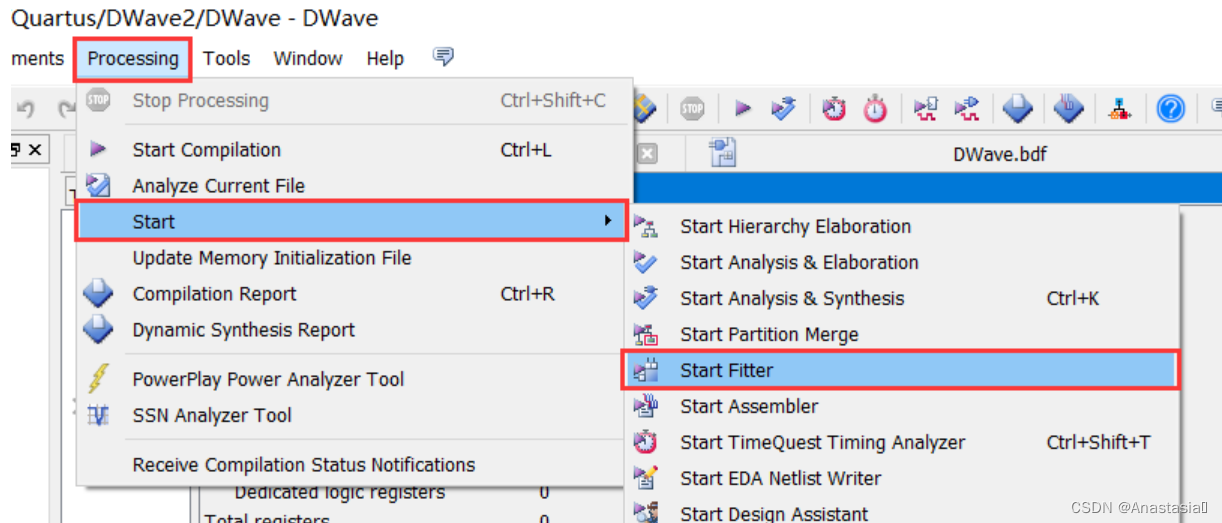Image resolution: width=1222 pixels, height=523 pixels.
Task: Select Analyze Current File menu entry
Action: tap(219, 186)
